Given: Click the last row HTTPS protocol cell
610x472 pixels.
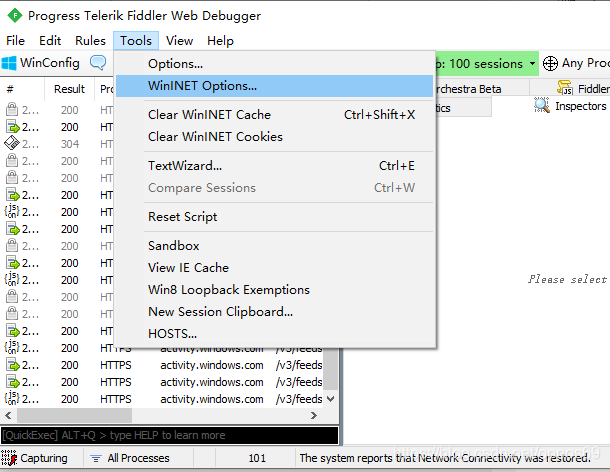Looking at the screenshot, I should tap(116, 399).
